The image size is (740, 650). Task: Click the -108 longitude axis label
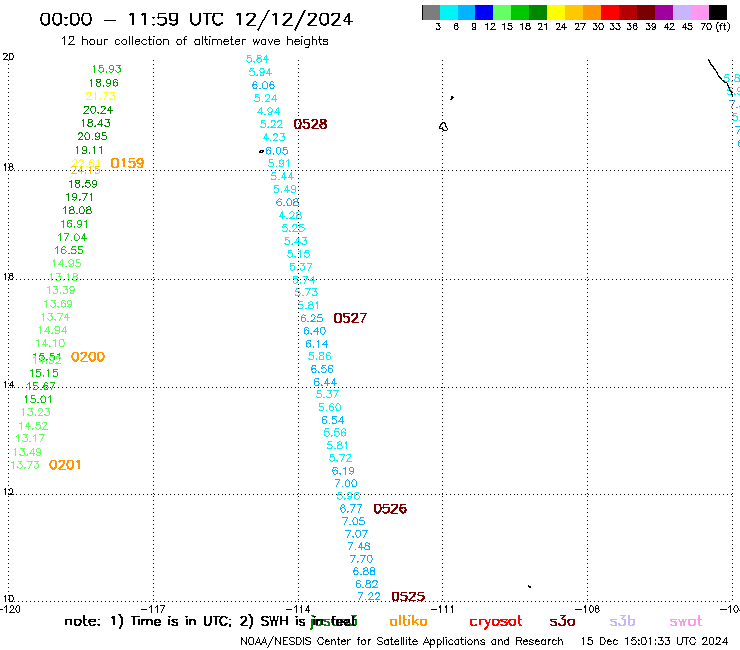pyautogui.click(x=588, y=609)
